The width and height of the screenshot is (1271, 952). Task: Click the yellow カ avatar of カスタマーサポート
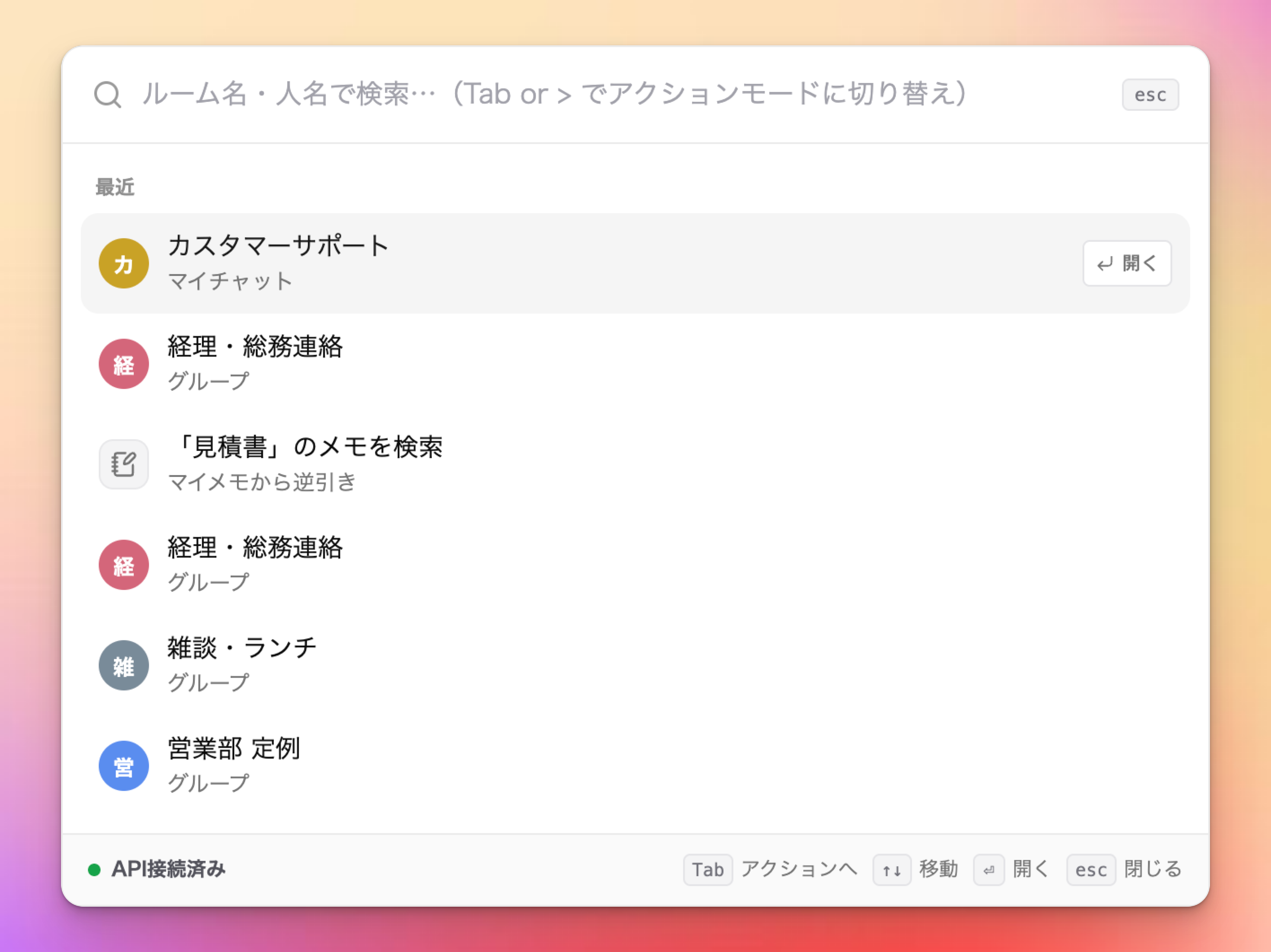[123, 263]
